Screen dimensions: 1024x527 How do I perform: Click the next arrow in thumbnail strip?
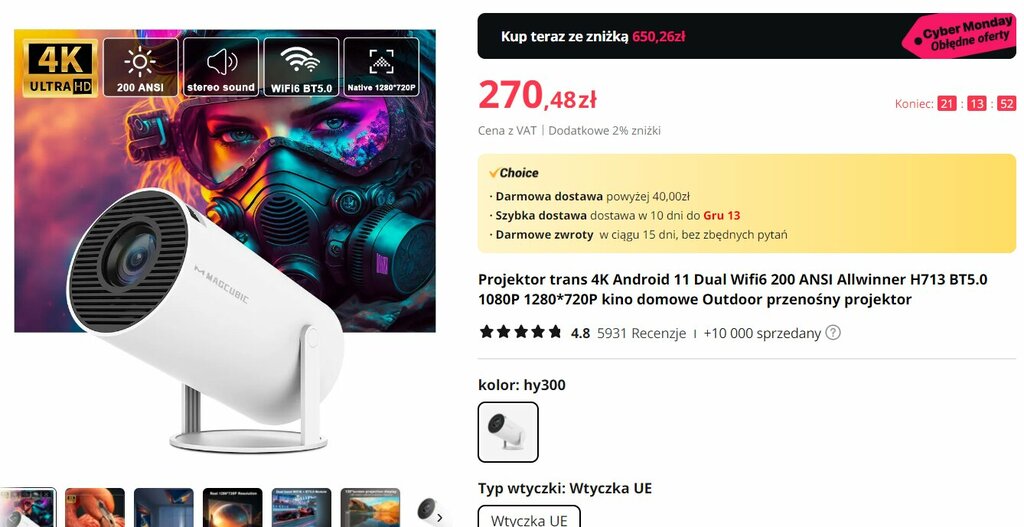click(x=439, y=517)
